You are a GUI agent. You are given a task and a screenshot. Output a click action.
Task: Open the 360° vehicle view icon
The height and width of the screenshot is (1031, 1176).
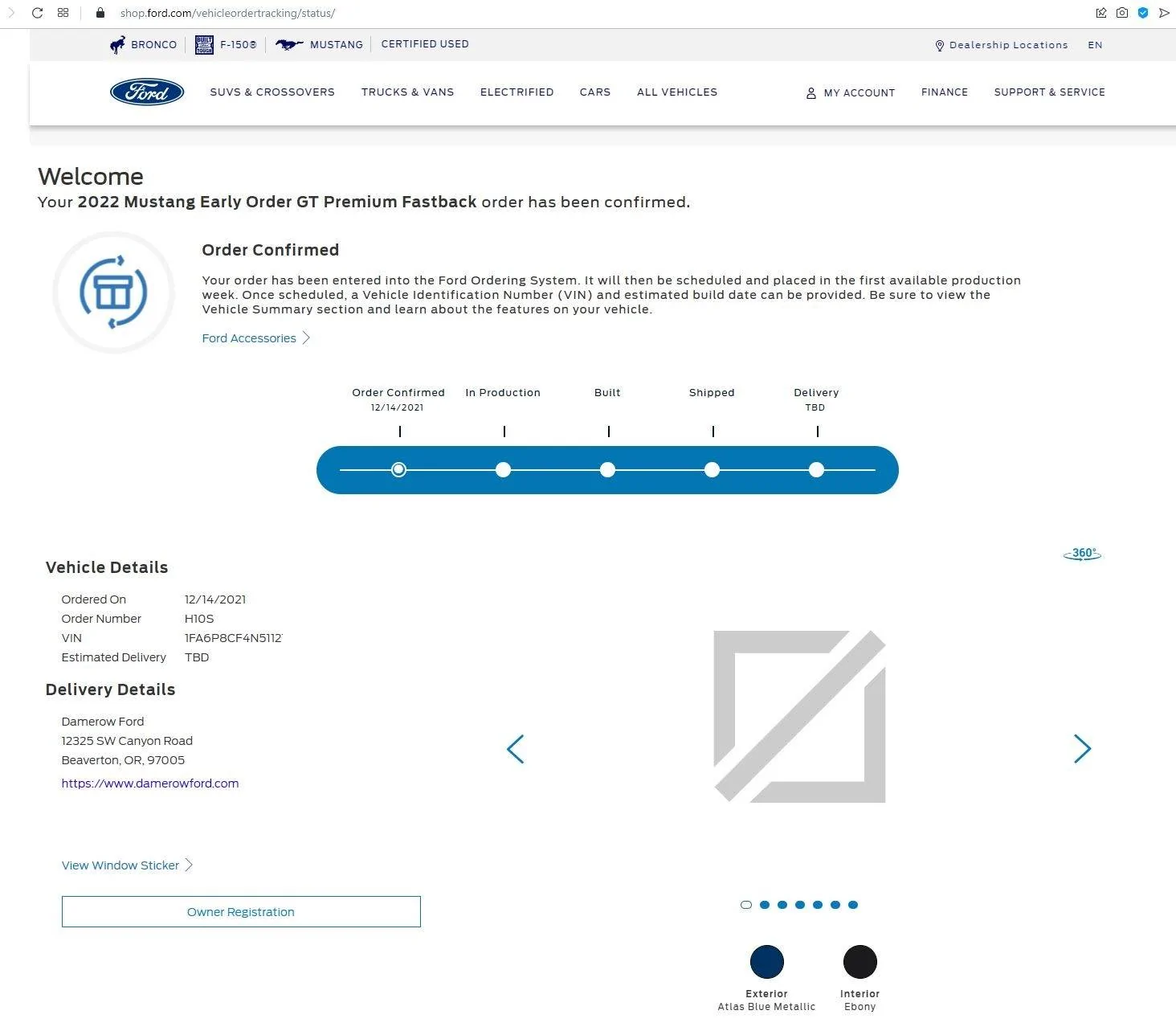(1082, 554)
